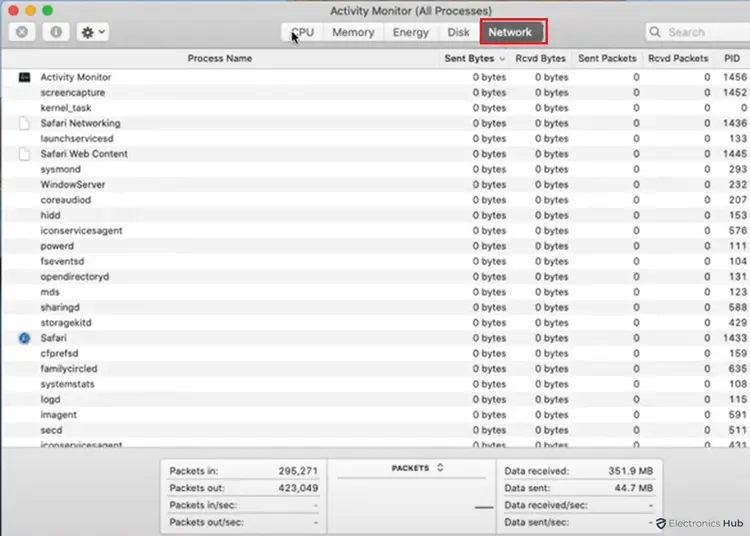Click the inspect process info icon

[x=56, y=32]
